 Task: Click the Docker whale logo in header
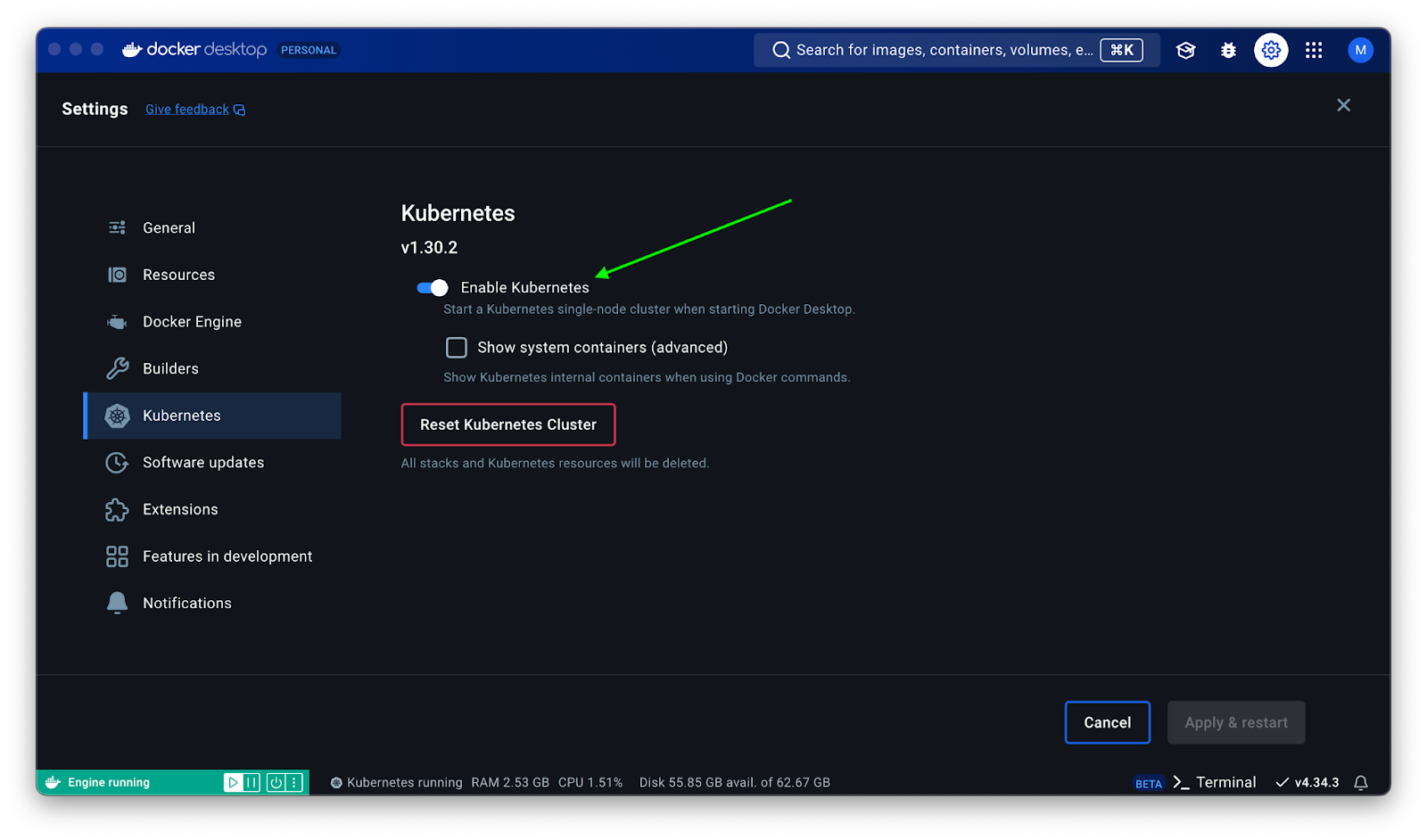[x=132, y=50]
